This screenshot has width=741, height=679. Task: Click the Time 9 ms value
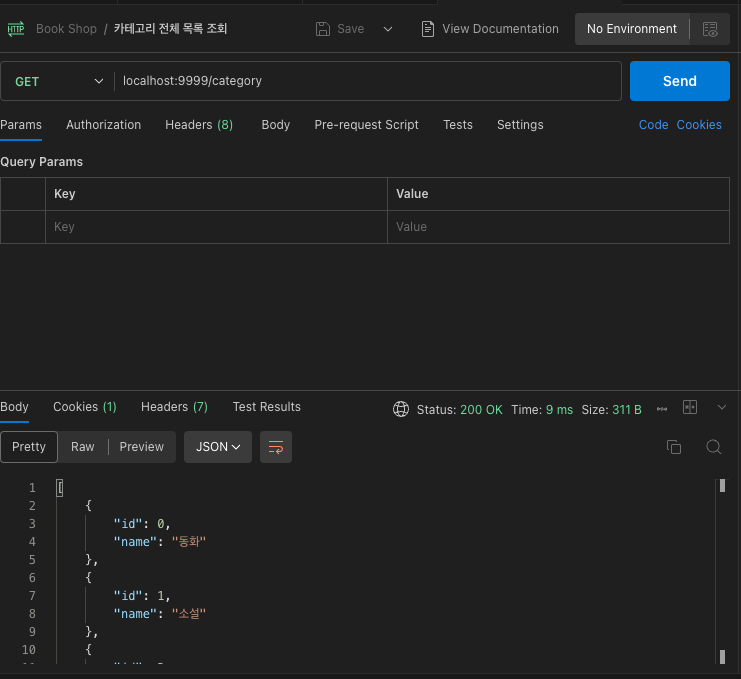pos(560,410)
